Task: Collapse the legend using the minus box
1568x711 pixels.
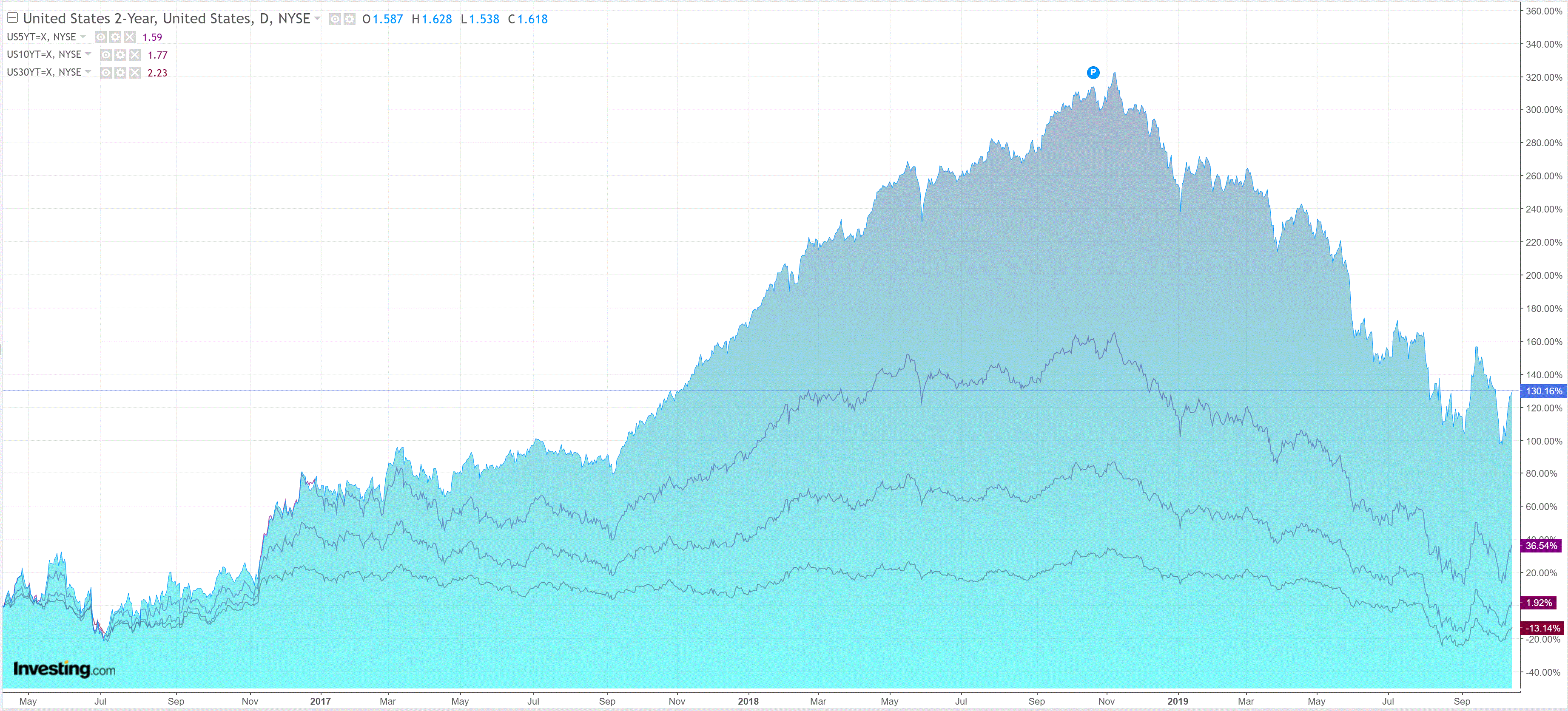Action: tap(12, 18)
